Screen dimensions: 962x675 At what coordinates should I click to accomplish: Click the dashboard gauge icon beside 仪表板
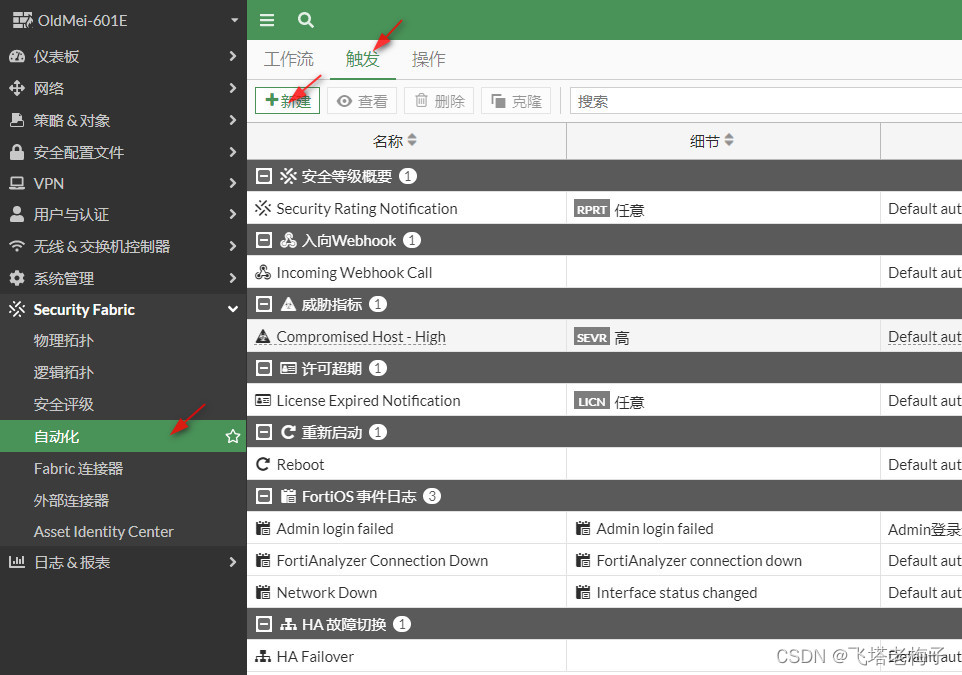tap(17, 56)
